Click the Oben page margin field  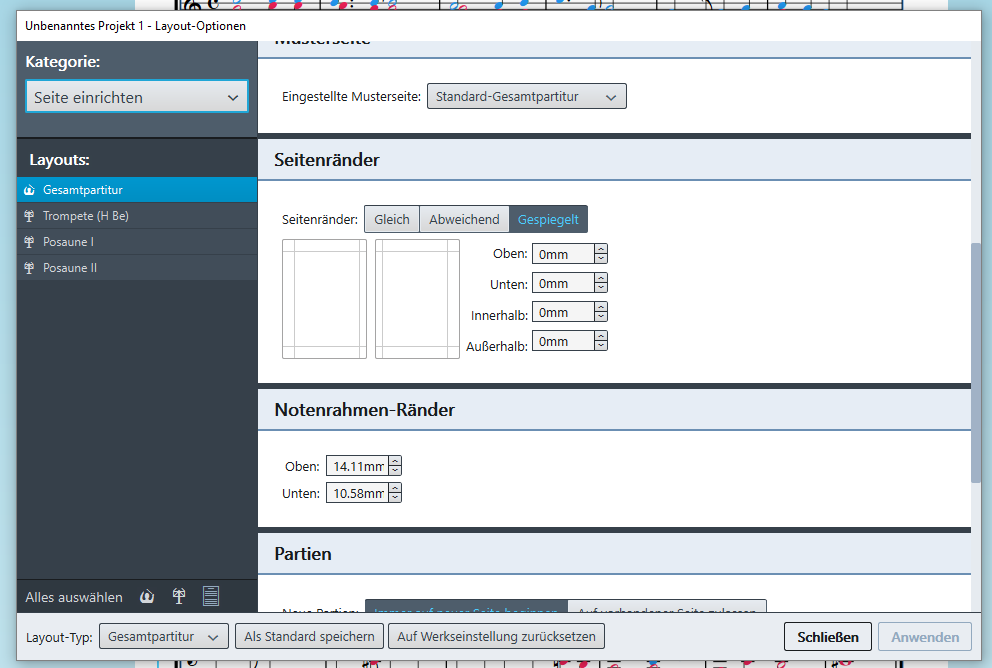pyautogui.click(x=563, y=254)
